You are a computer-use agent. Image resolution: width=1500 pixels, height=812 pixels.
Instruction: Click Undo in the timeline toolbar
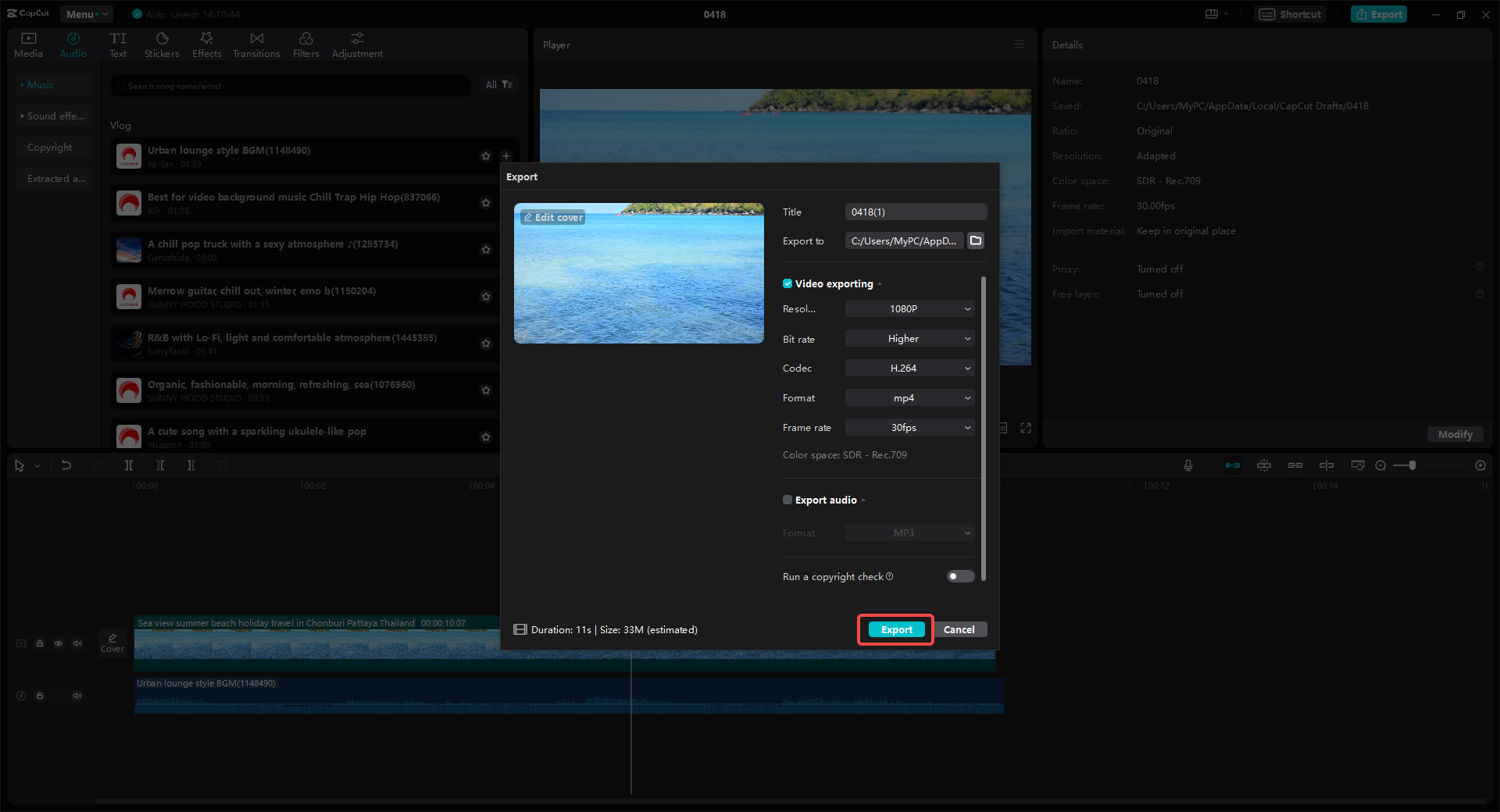click(66, 465)
